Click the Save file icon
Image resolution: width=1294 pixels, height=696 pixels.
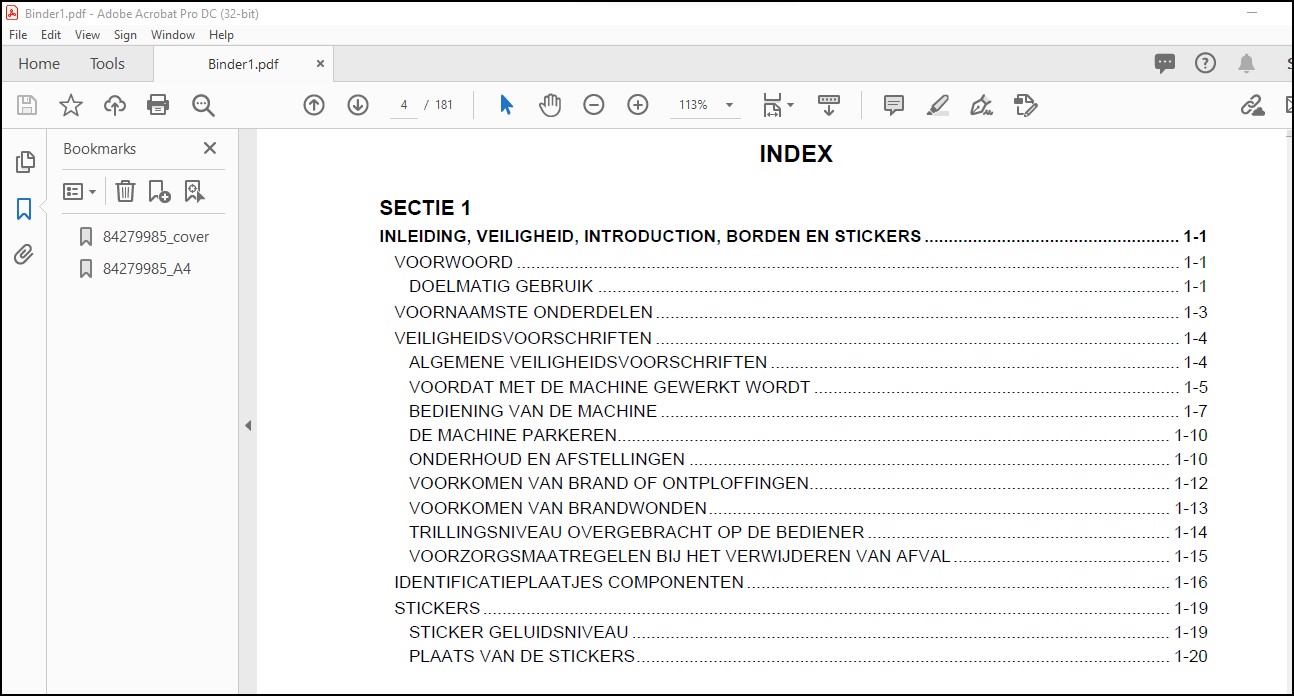27,105
